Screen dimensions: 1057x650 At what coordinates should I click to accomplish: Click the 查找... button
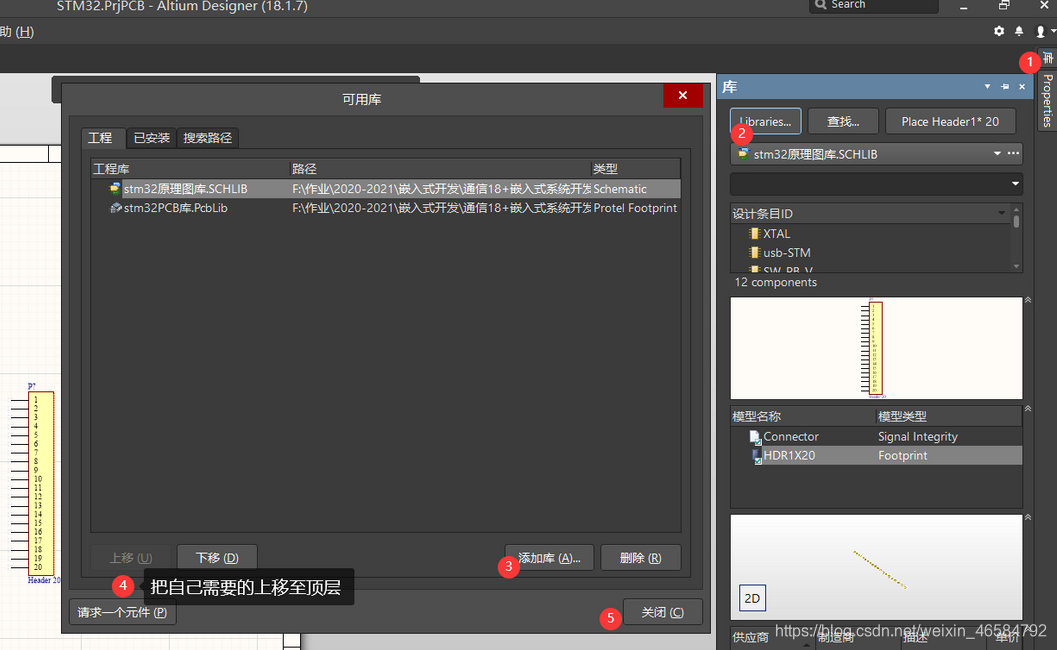coord(843,121)
